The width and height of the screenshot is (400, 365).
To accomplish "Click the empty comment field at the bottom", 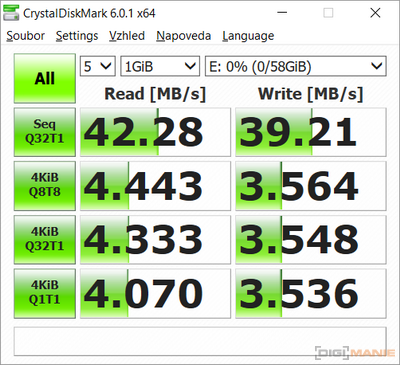I will [200, 341].
